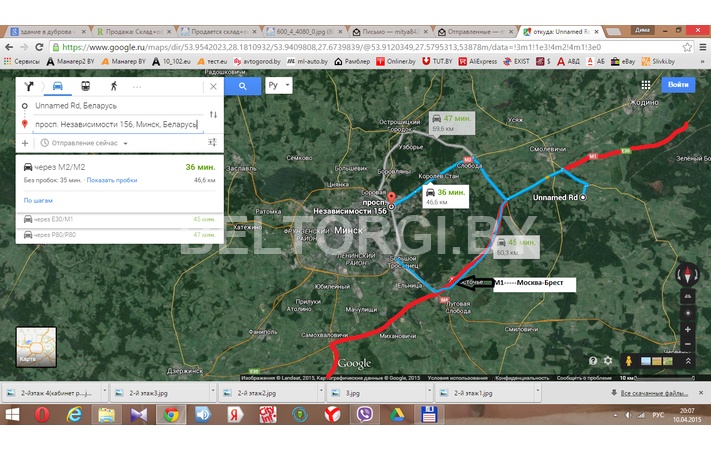711x450 pixels.
Task: Reload the current page
Action: tap(39, 47)
